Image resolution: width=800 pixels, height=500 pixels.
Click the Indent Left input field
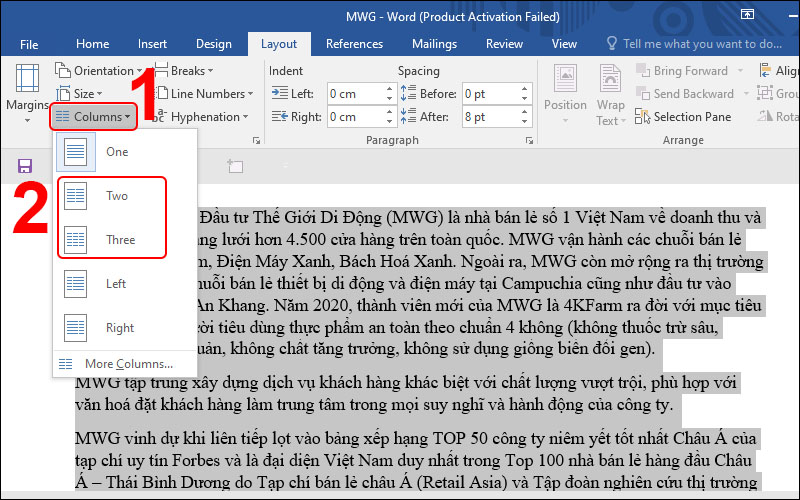pyautogui.click(x=356, y=94)
